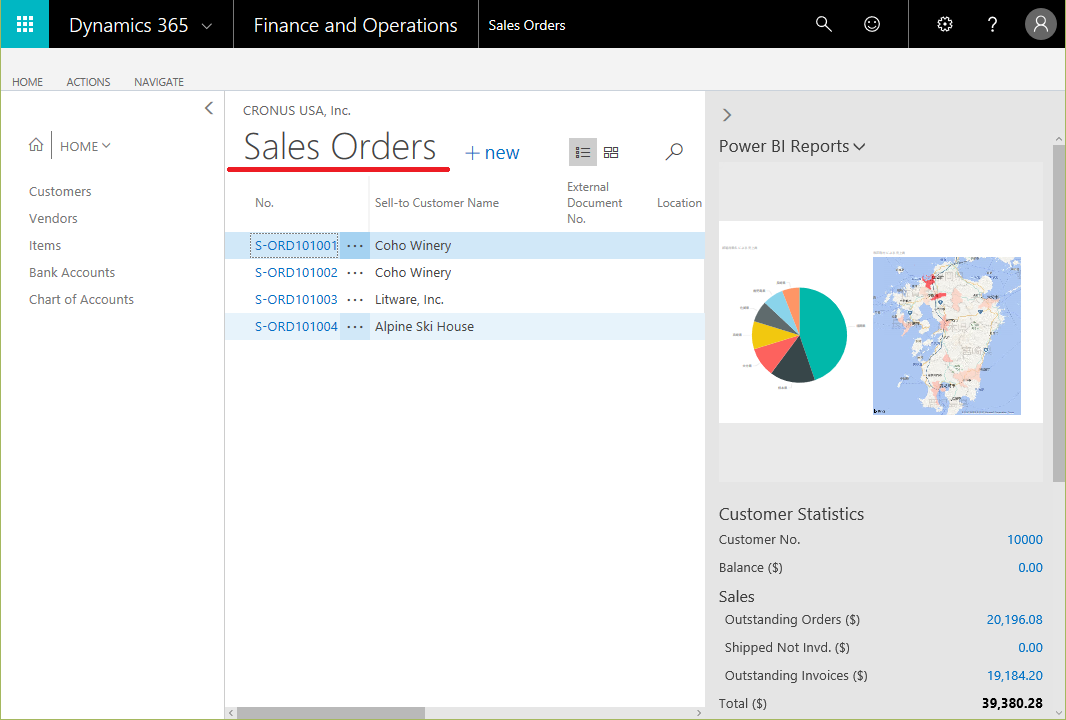Open the app launcher waffle menu
Viewport: 1066px width, 720px height.
point(24,24)
